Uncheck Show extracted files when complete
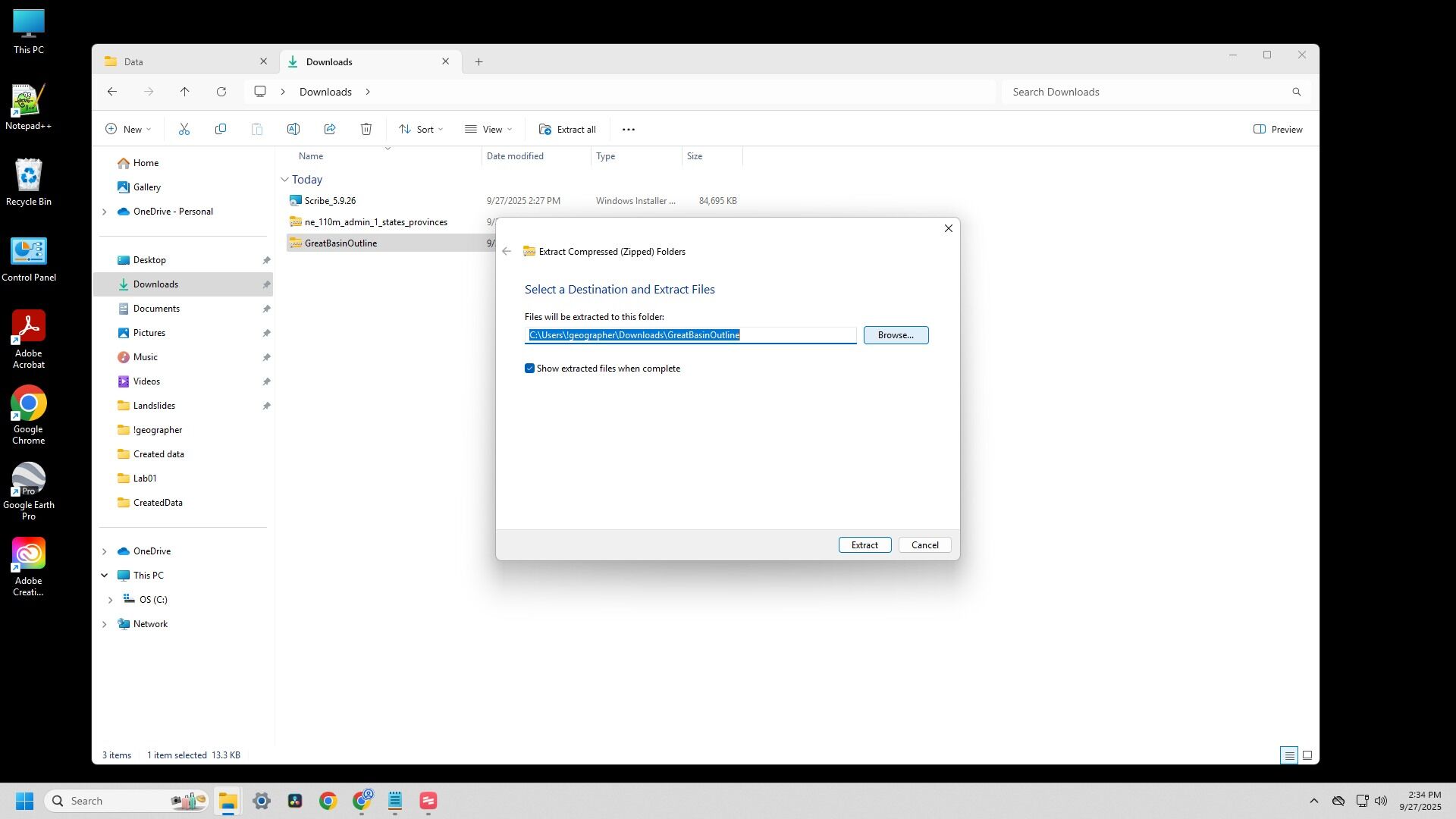The height and width of the screenshot is (819, 1456). tap(530, 369)
